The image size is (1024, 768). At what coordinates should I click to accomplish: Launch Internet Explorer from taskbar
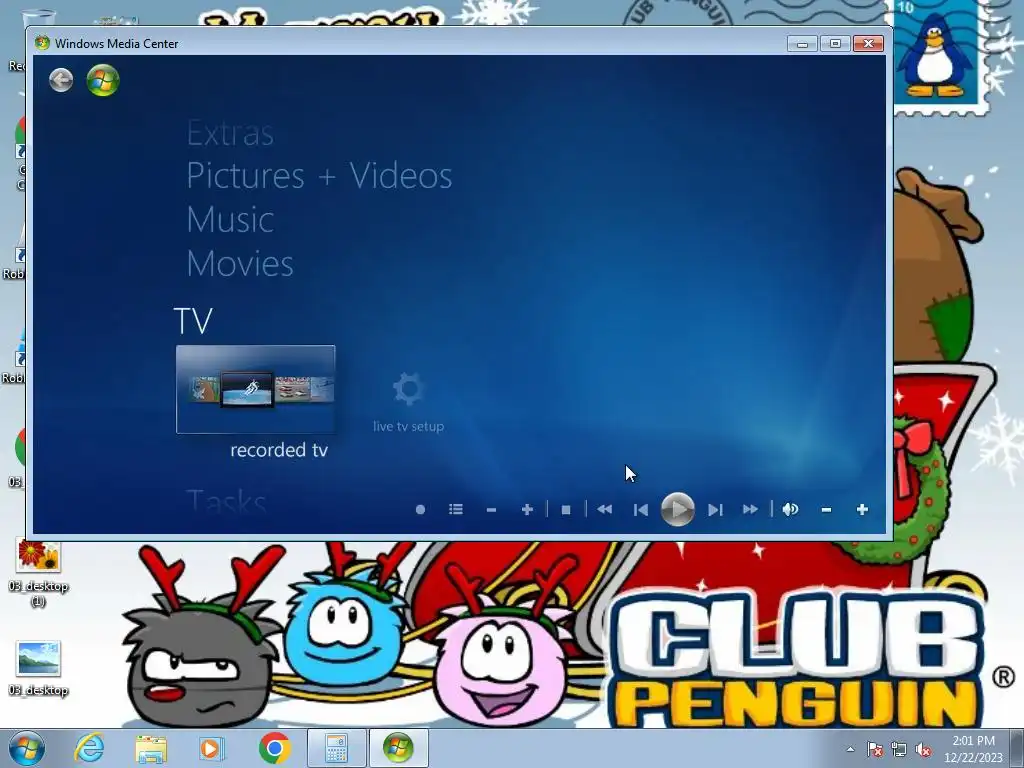click(89, 748)
